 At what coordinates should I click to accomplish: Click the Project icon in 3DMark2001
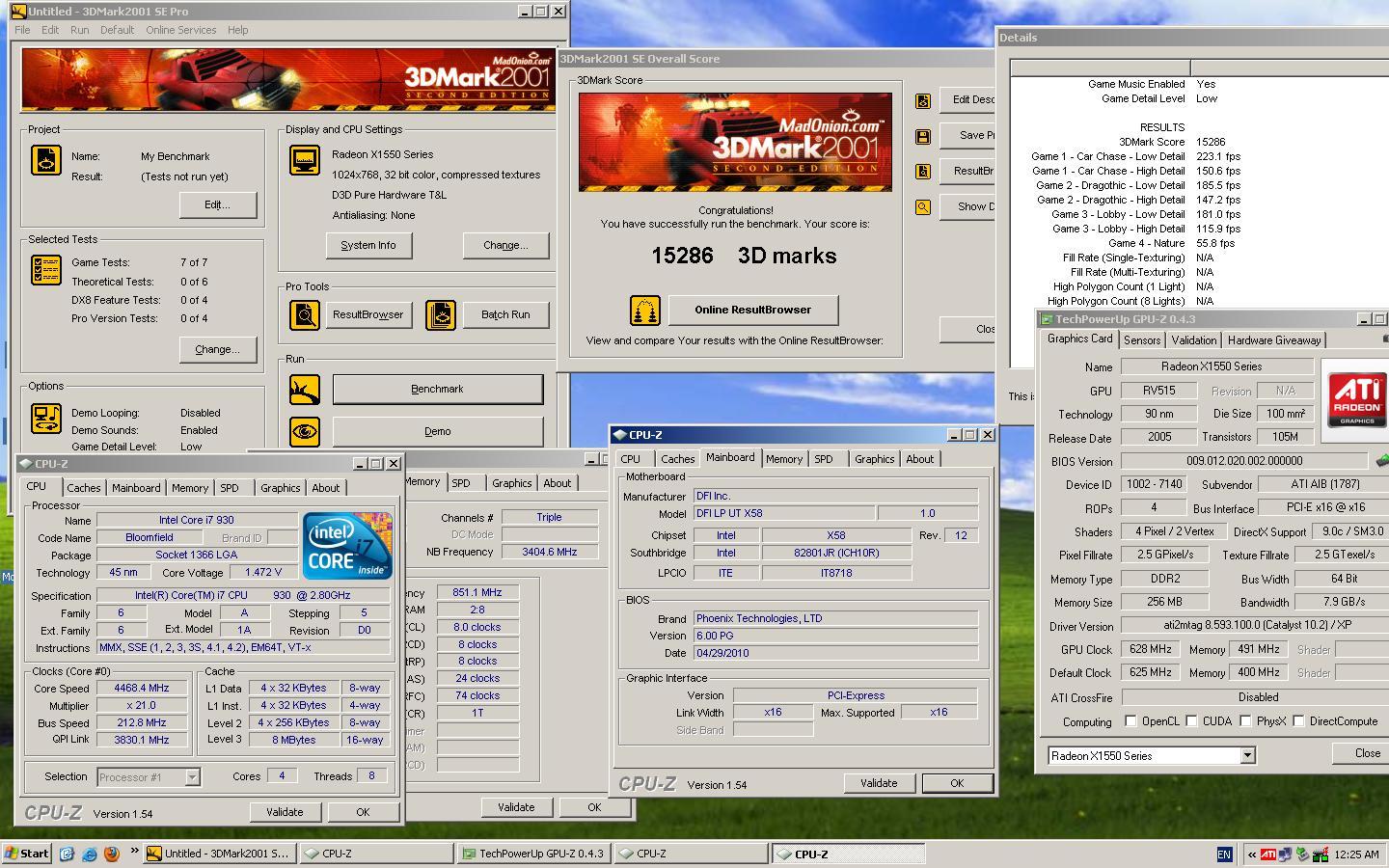point(45,159)
